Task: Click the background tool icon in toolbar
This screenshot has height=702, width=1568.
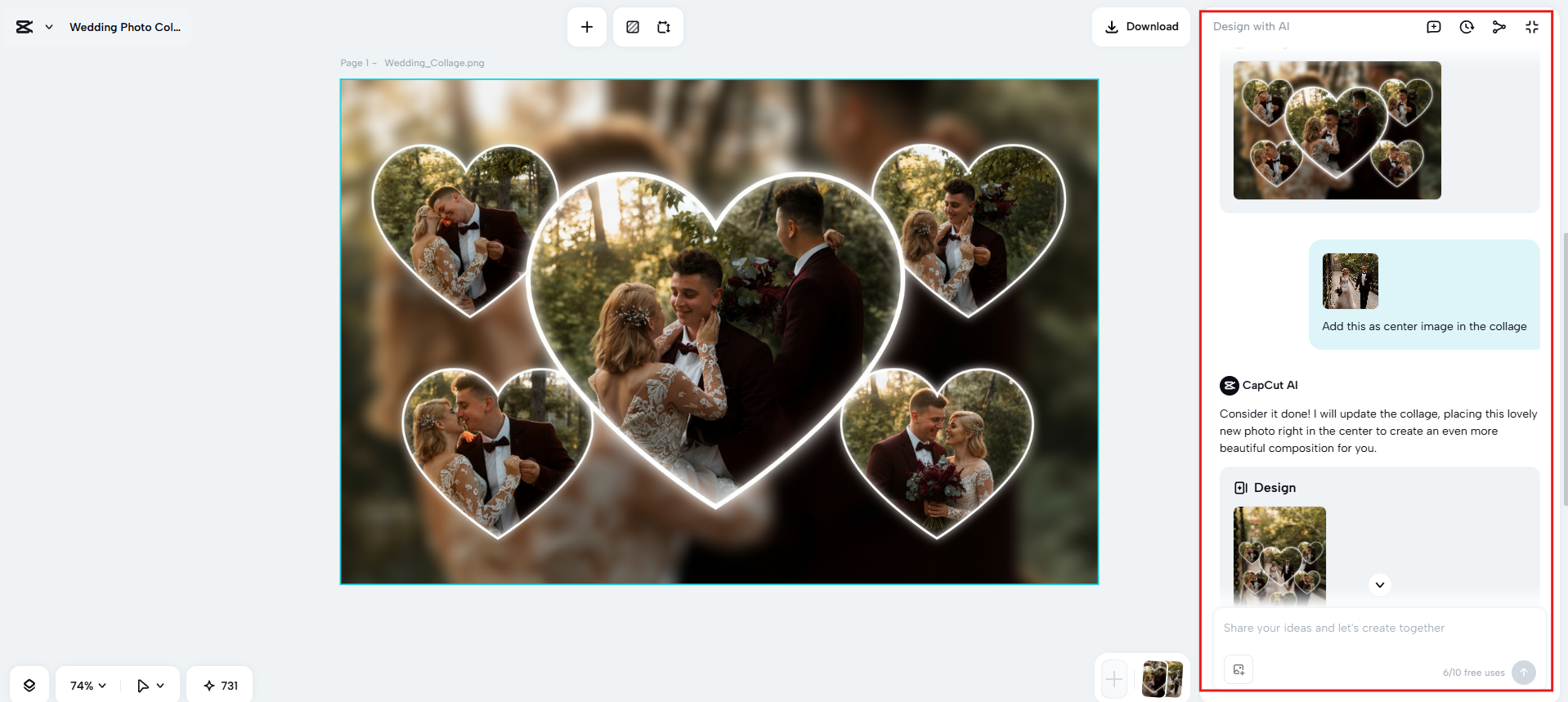Action: [632, 27]
